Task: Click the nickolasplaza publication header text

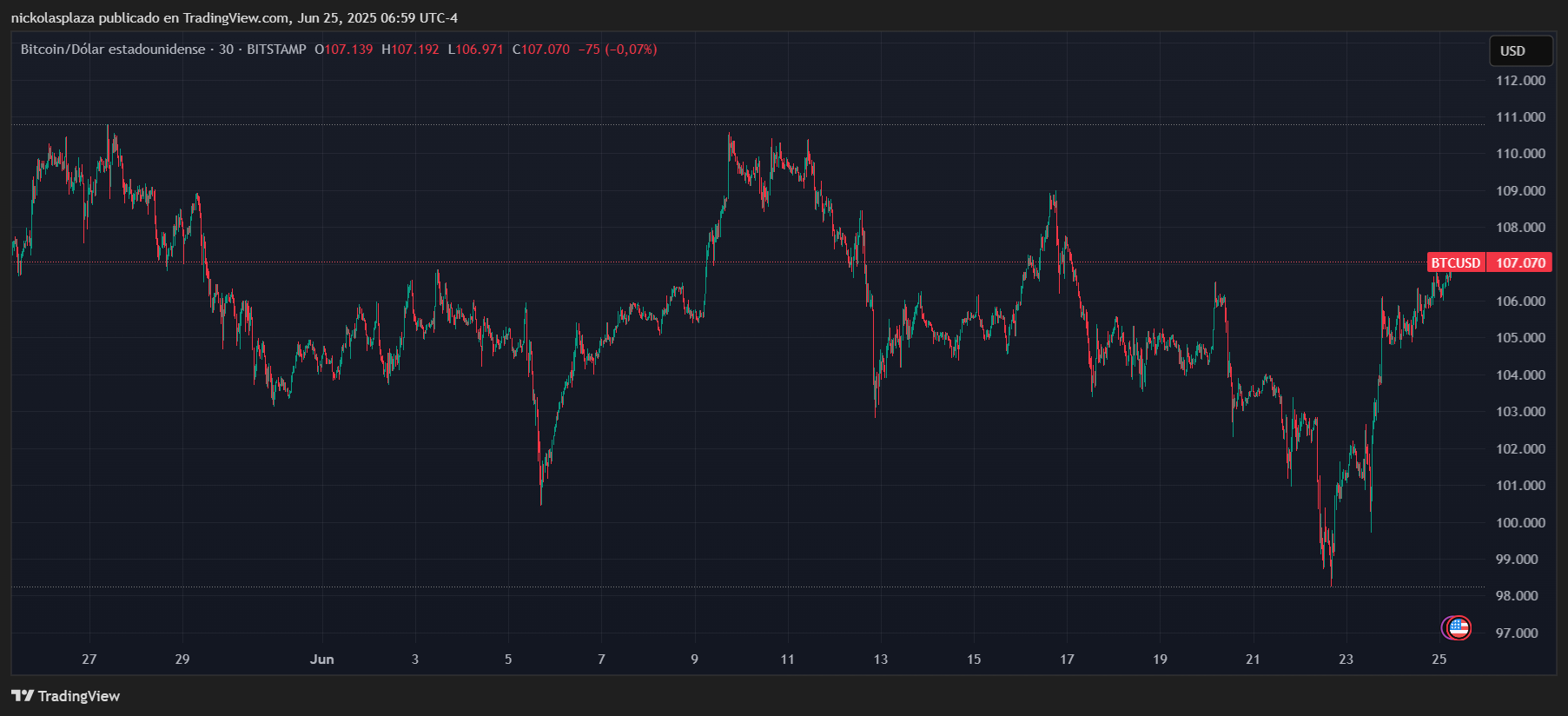Action: point(234,17)
